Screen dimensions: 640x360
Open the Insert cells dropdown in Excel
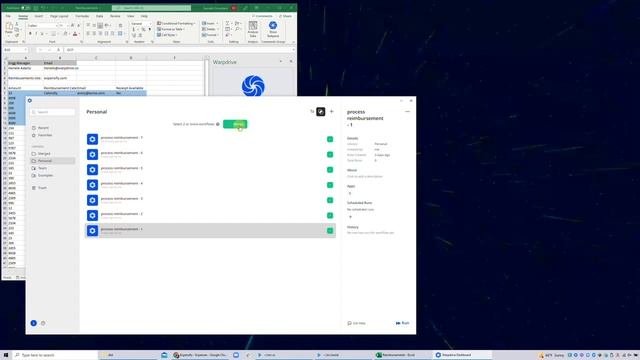point(209,24)
